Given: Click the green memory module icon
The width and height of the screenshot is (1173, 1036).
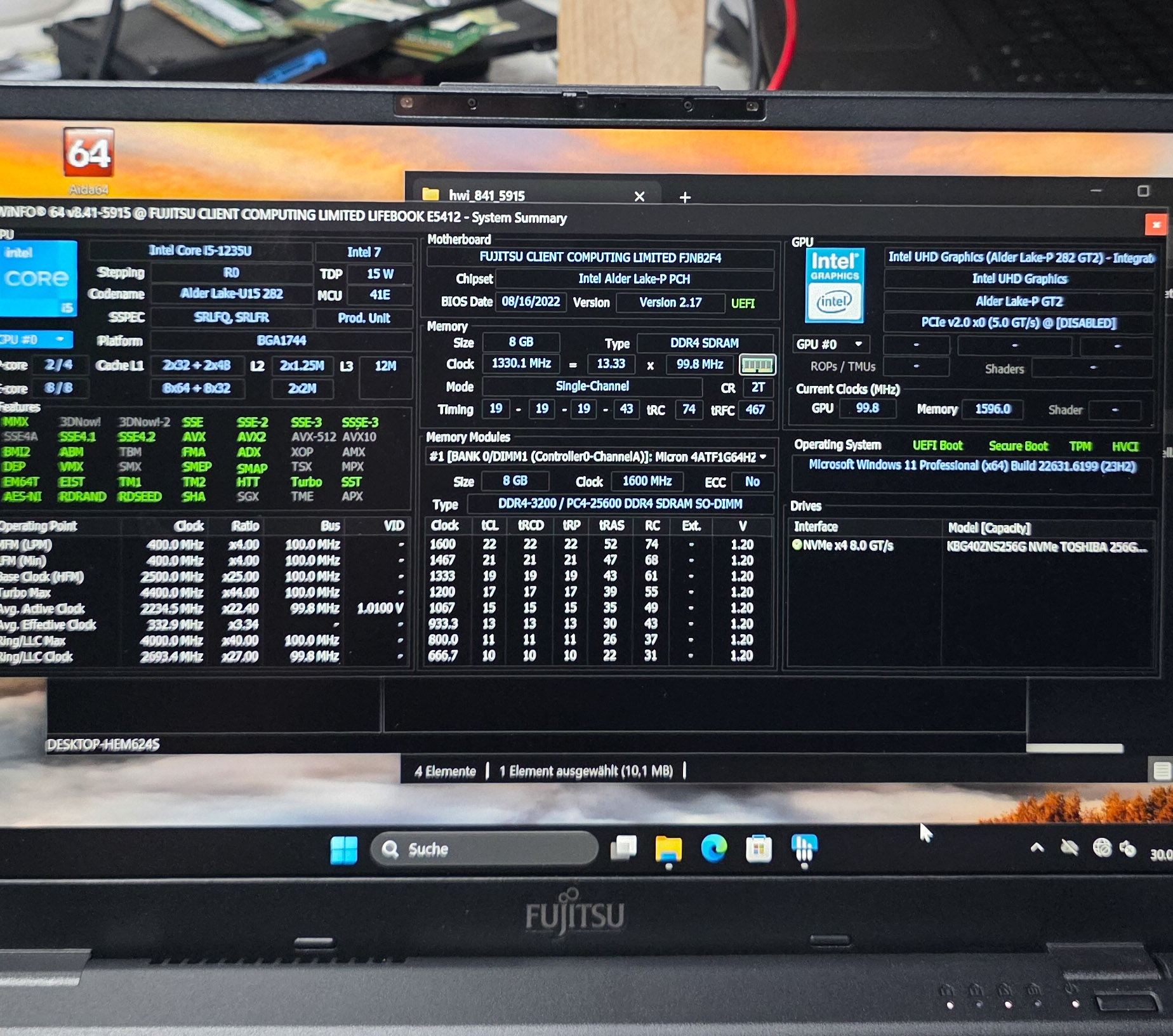Looking at the screenshot, I should point(757,365).
